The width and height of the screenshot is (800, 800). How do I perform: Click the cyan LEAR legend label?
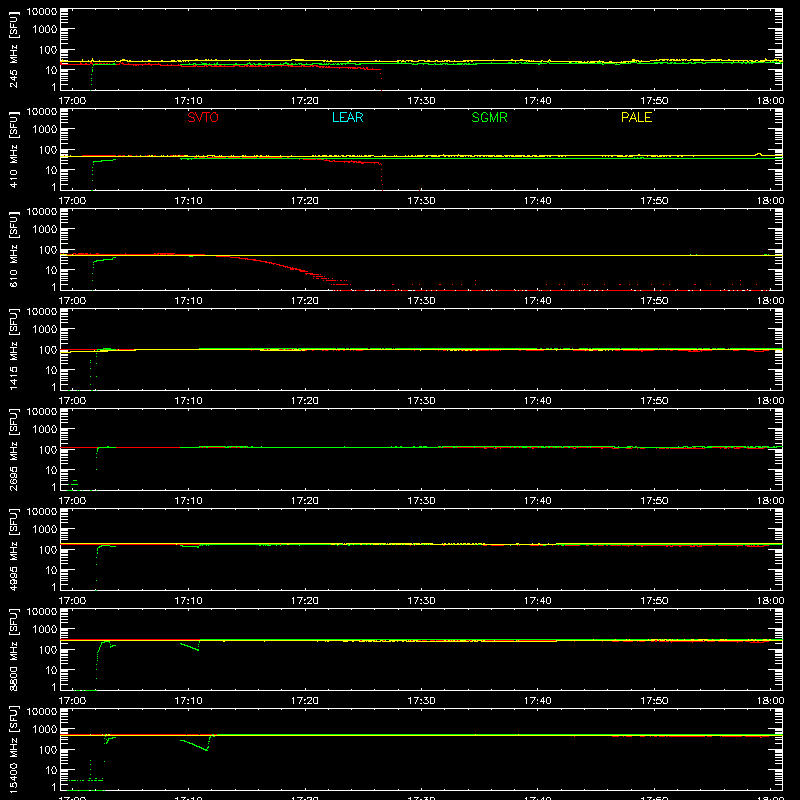(x=347, y=117)
